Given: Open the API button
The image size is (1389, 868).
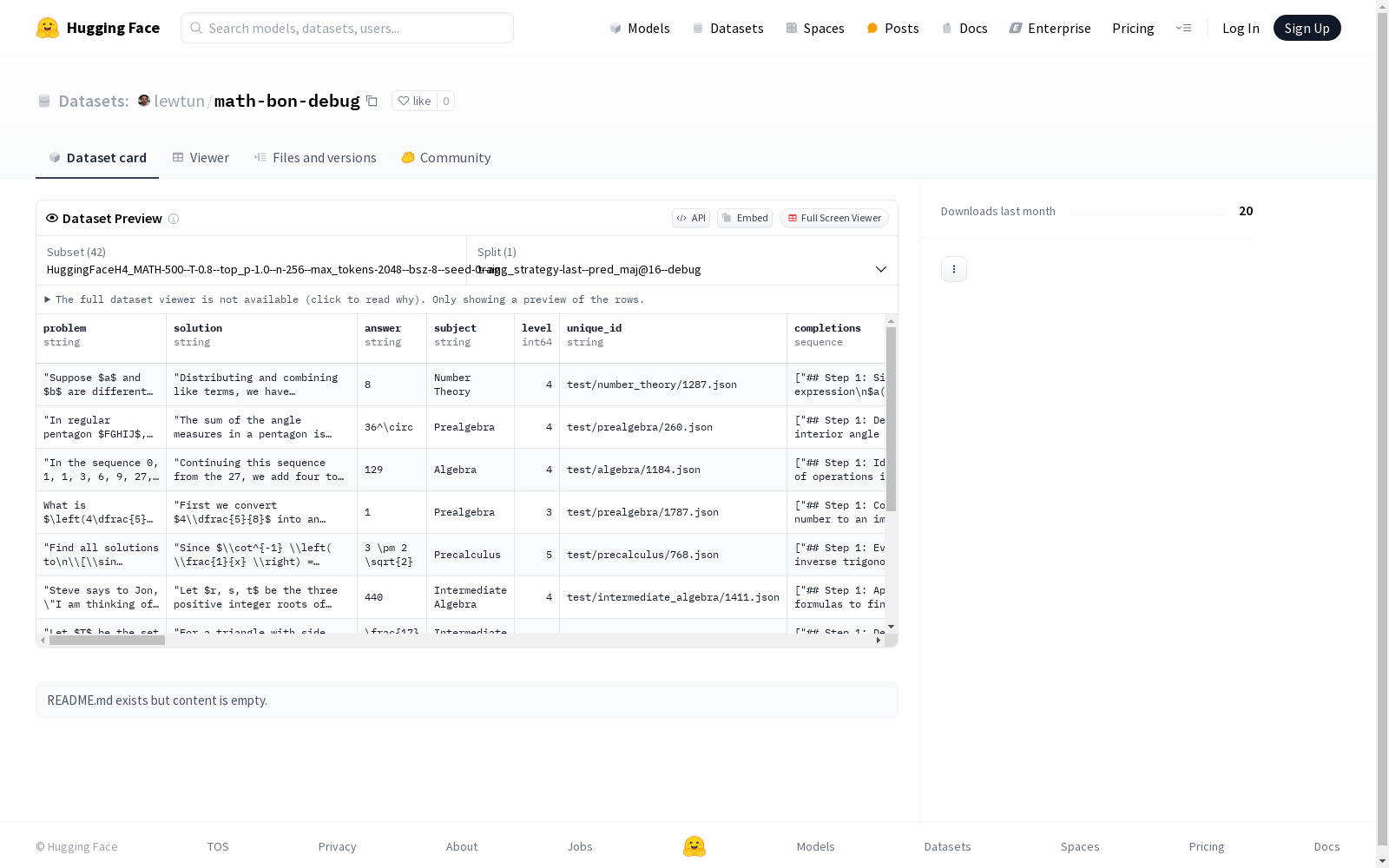Looking at the screenshot, I should [x=691, y=218].
